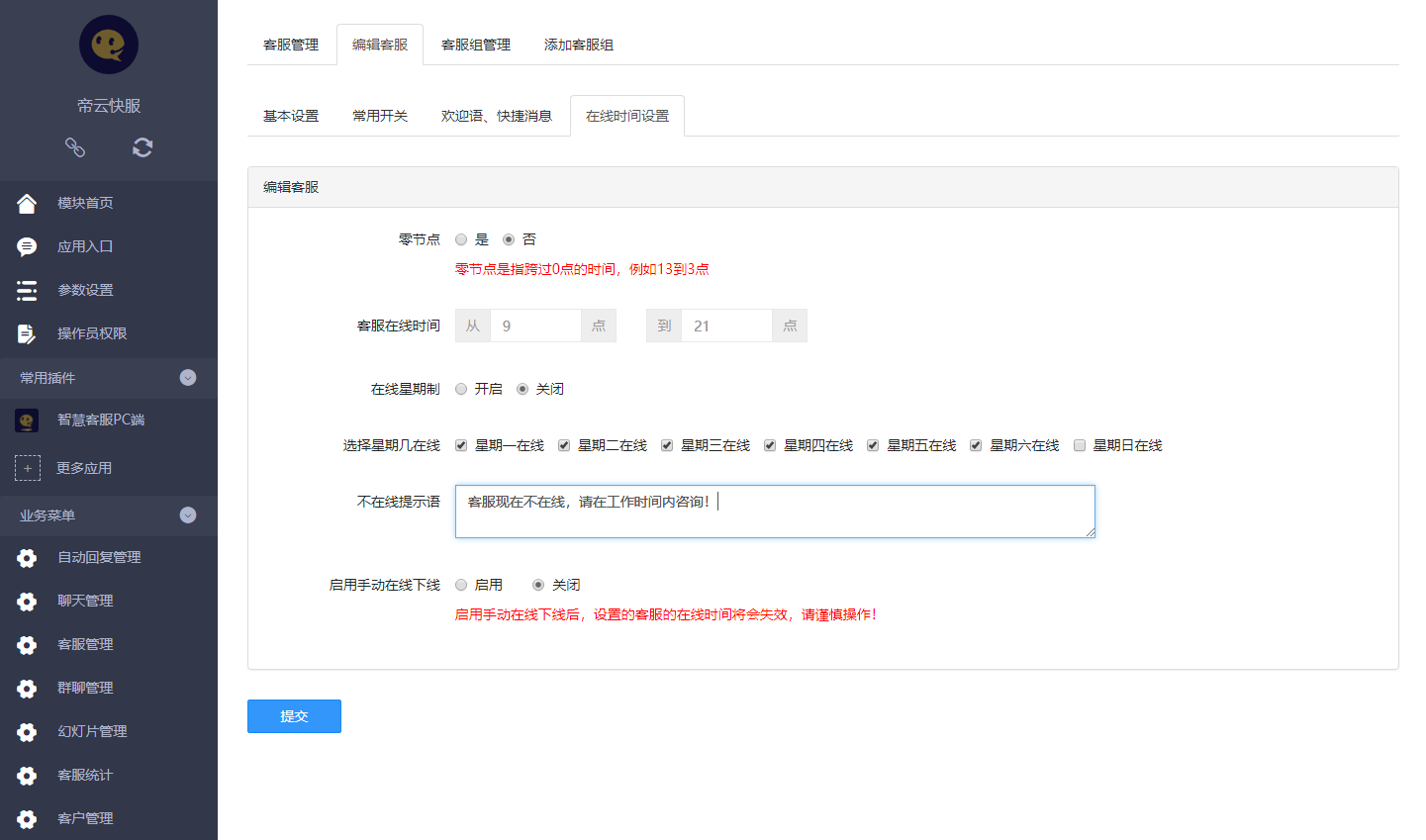Toggle 星期五在线 checkbox

tap(873, 445)
